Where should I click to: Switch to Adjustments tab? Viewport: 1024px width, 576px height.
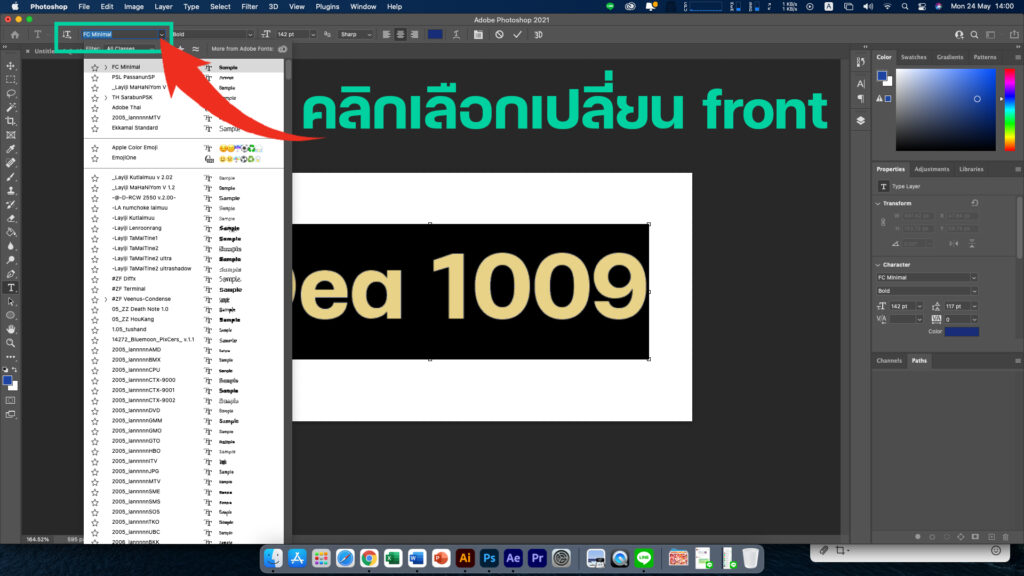click(x=931, y=169)
